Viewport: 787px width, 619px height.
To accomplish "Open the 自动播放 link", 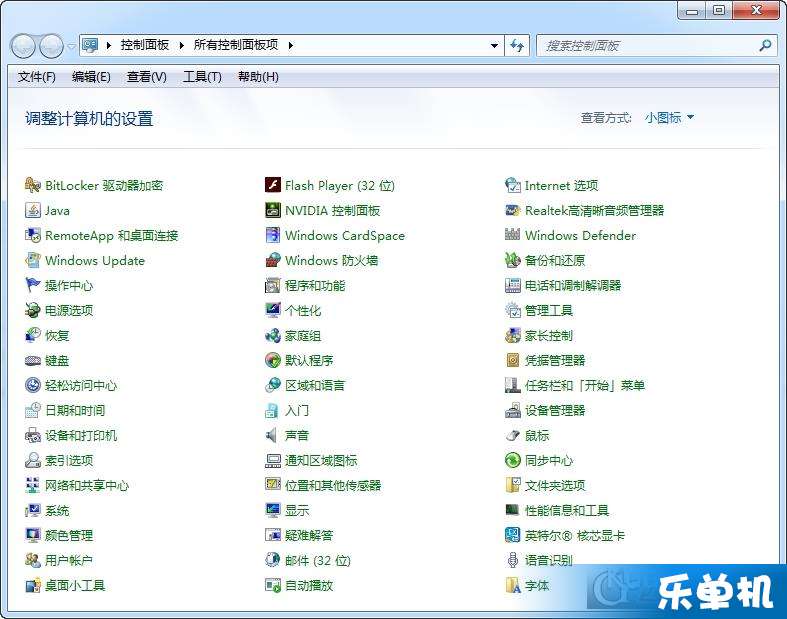I will pyautogui.click(x=309, y=585).
